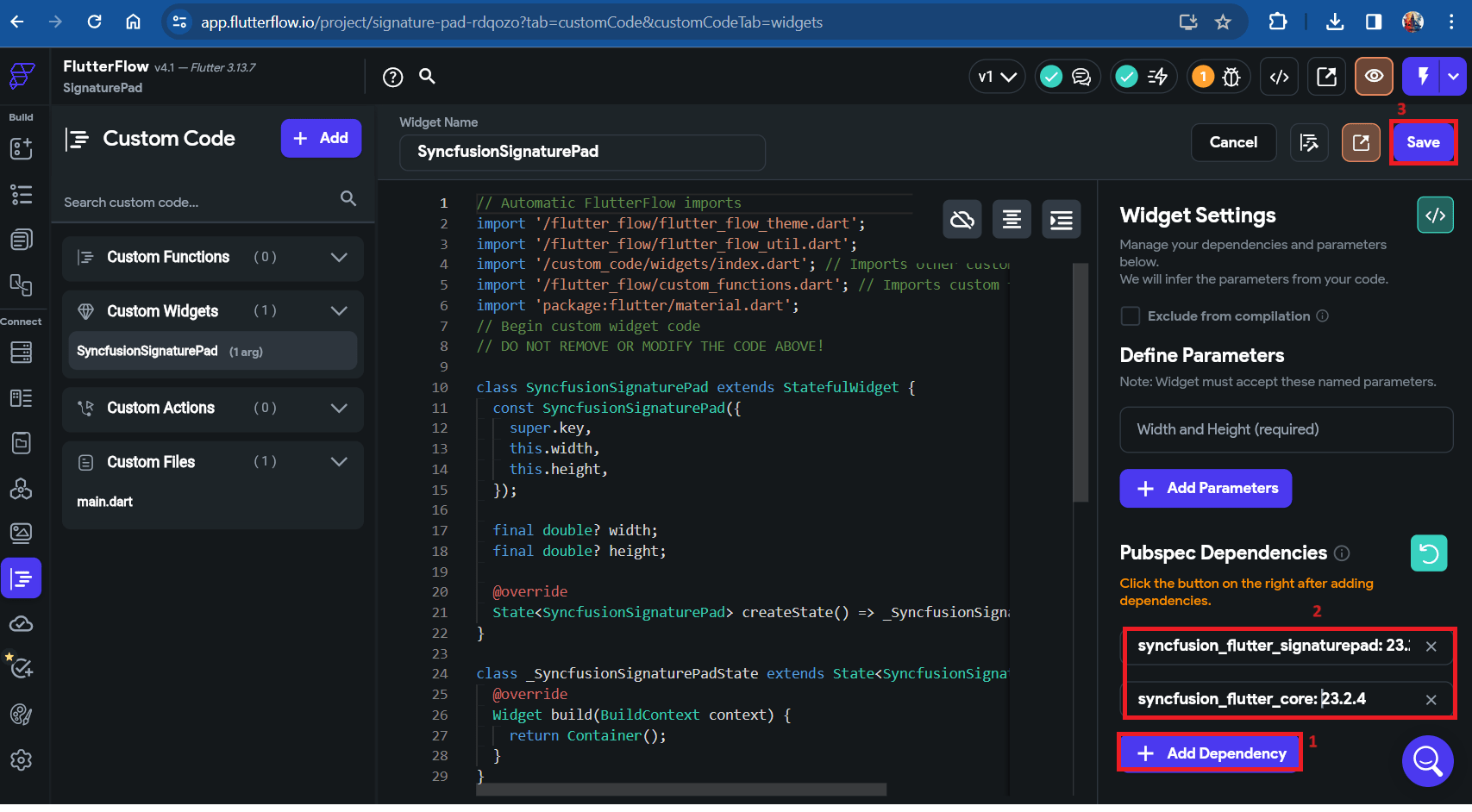Focus the Widget Name input field
The height and width of the screenshot is (812, 1472).
tap(582, 153)
